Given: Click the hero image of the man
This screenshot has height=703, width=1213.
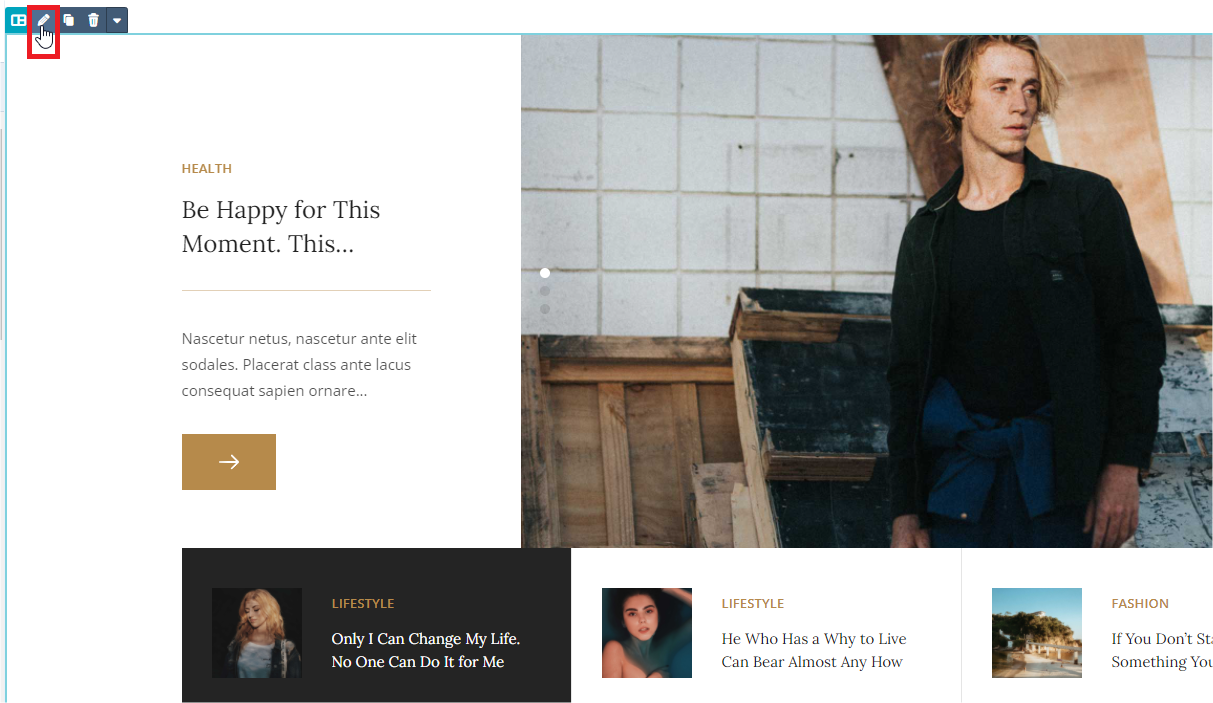Looking at the screenshot, I should pyautogui.click(x=867, y=291).
